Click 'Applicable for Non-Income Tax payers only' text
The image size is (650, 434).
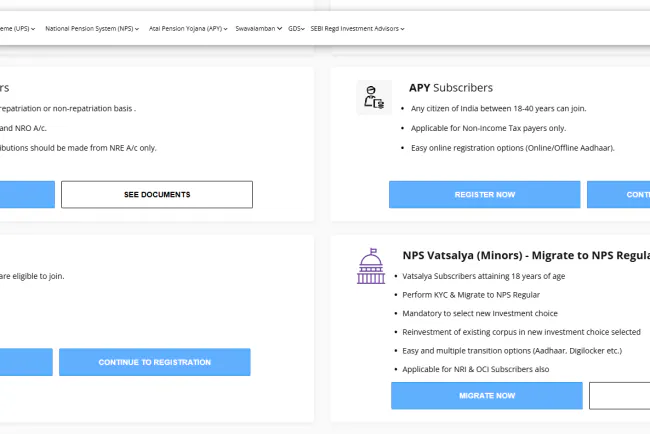point(488,129)
